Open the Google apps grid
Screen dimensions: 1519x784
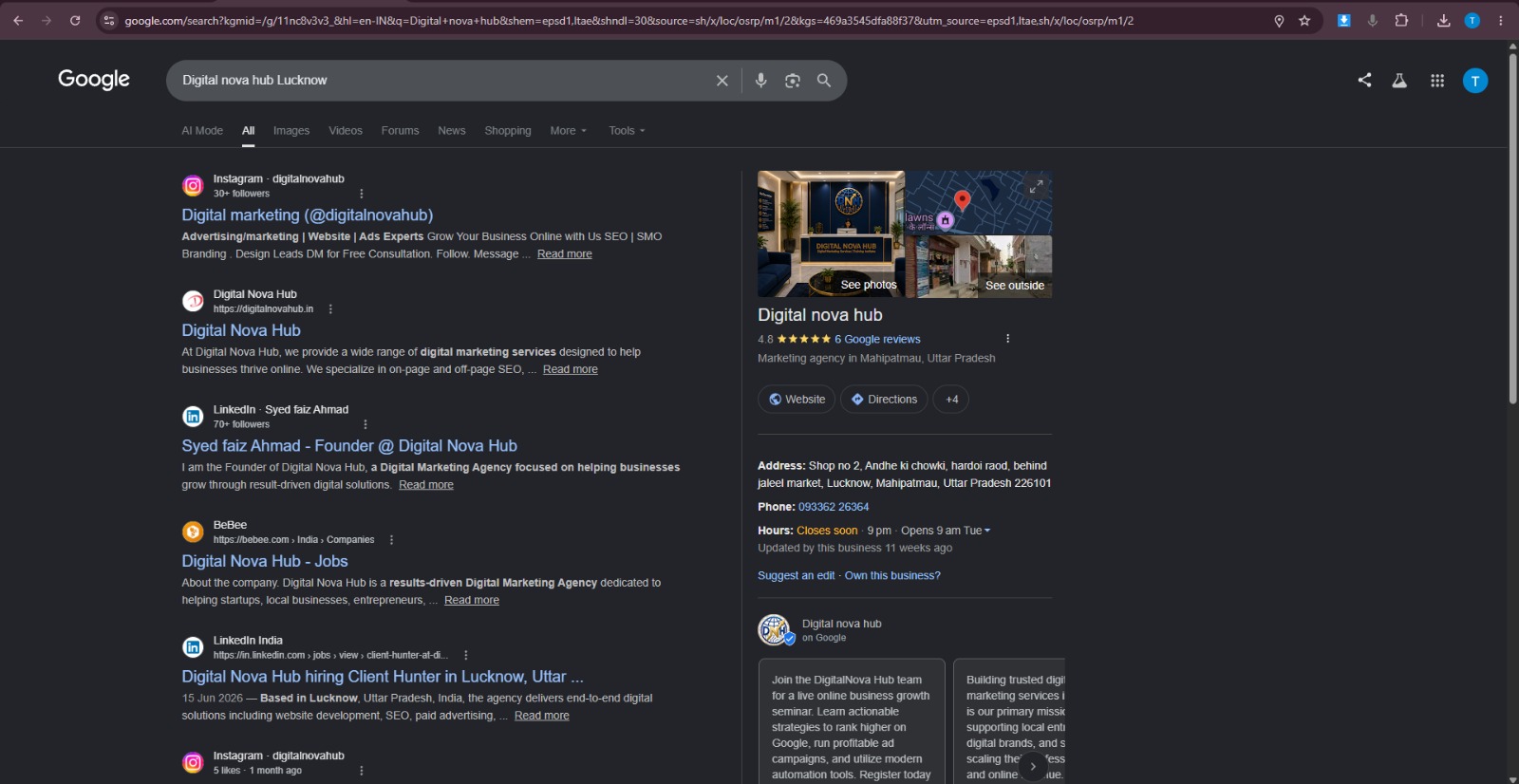pyautogui.click(x=1437, y=81)
